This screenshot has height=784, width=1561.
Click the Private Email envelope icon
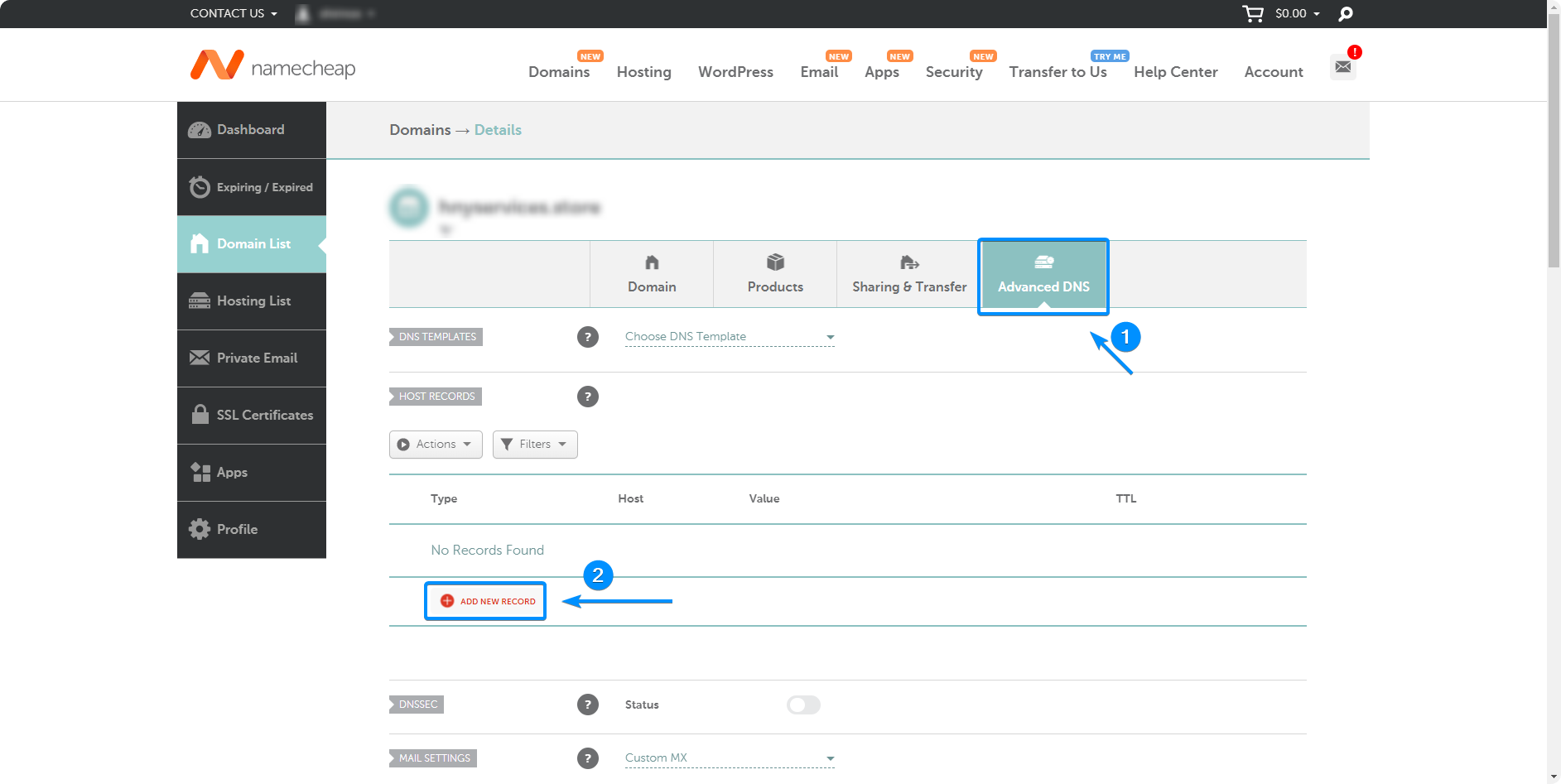tap(200, 358)
